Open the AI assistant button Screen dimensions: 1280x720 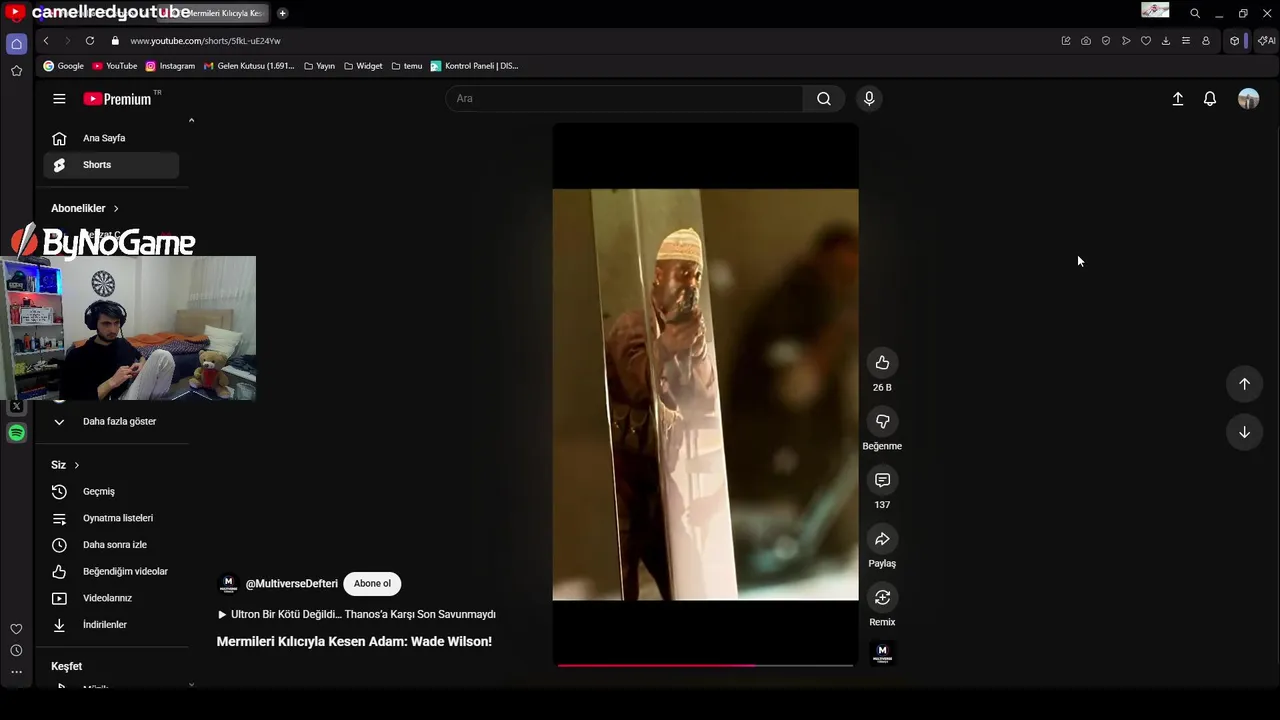1266,41
